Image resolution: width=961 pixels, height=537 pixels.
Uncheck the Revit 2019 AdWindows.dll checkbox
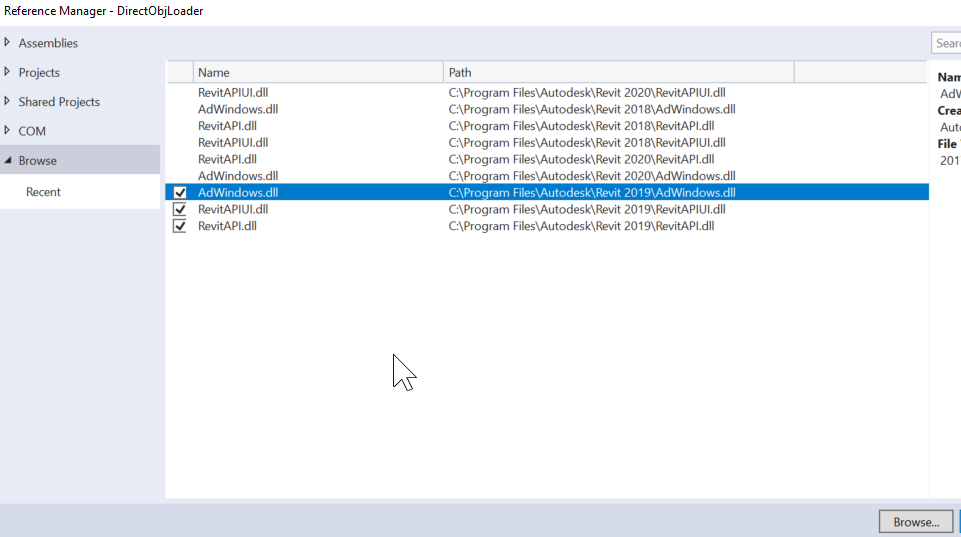[180, 192]
